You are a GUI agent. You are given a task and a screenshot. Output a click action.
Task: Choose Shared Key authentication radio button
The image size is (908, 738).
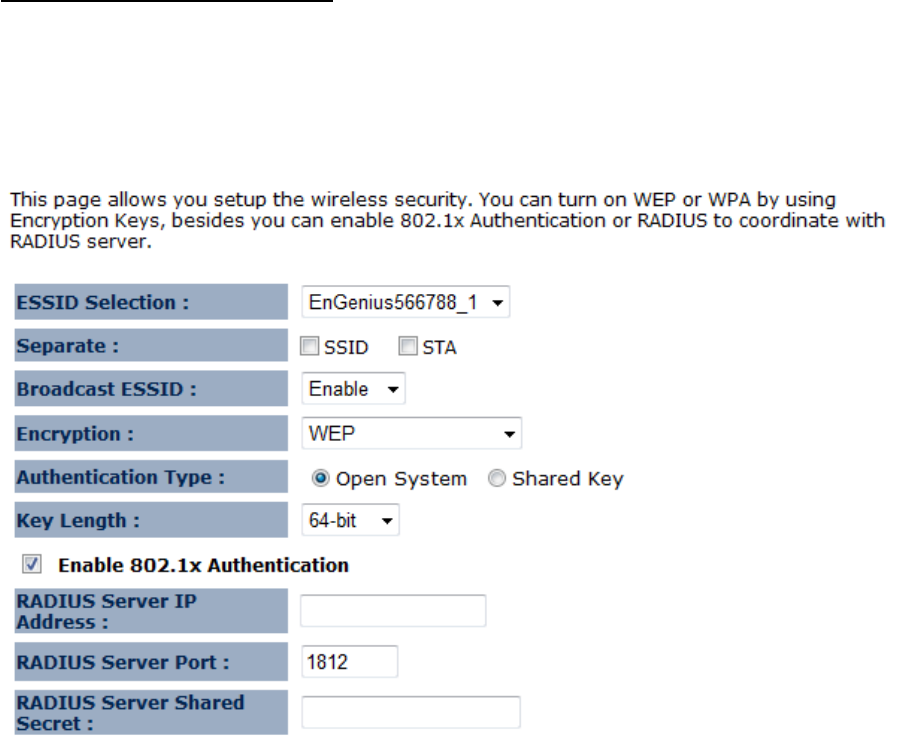tap(497, 479)
